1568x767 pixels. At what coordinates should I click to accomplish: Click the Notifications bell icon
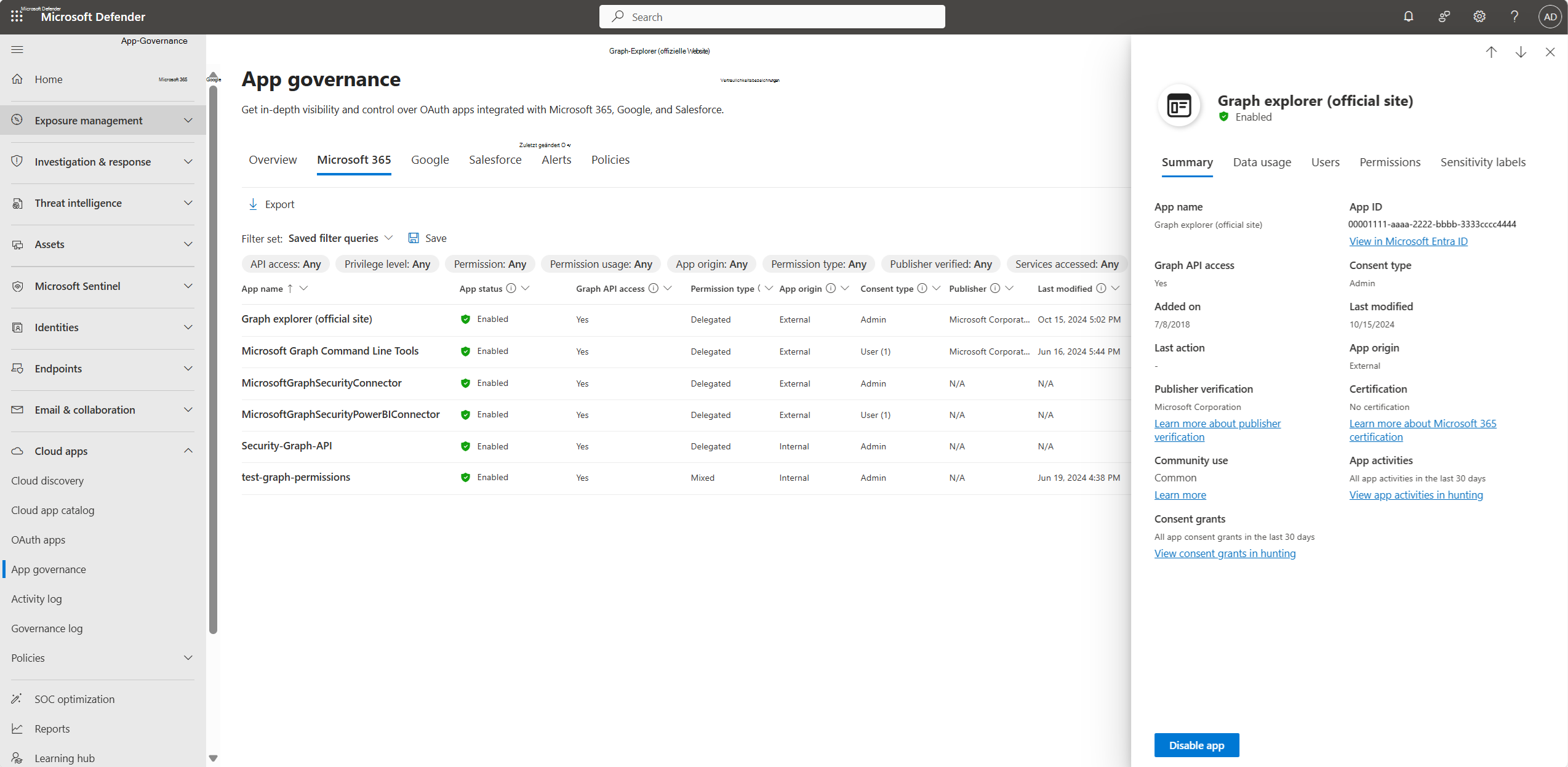[x=1408, y=17]
